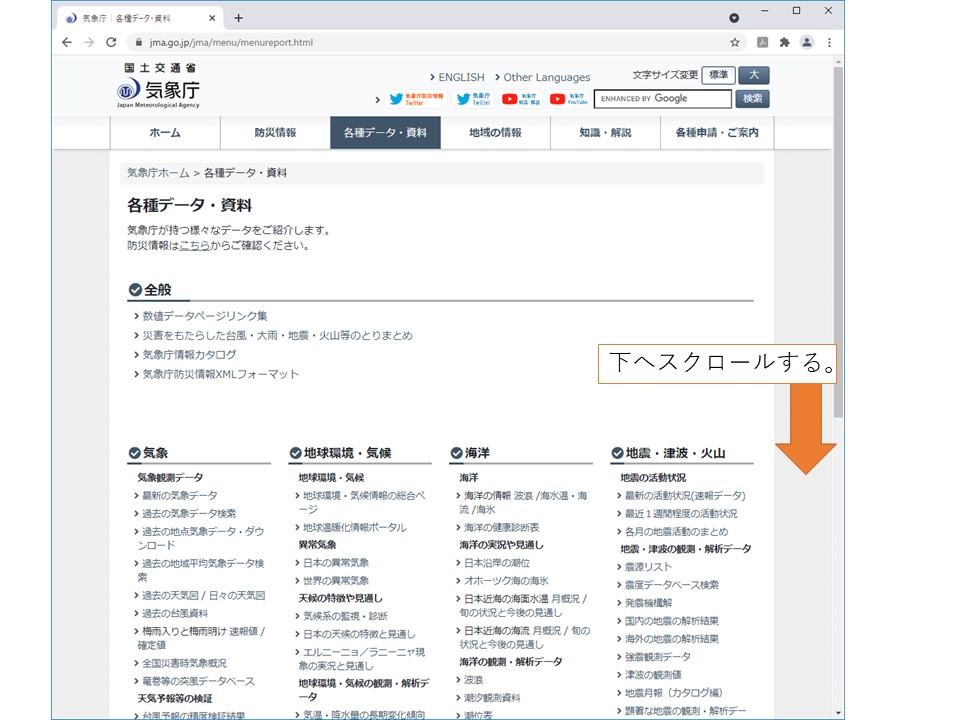Viewport: 960px width, 720px height.
Task: Open 災害をもたらした台風・大雨 summary link
Action: coord(277,336)
